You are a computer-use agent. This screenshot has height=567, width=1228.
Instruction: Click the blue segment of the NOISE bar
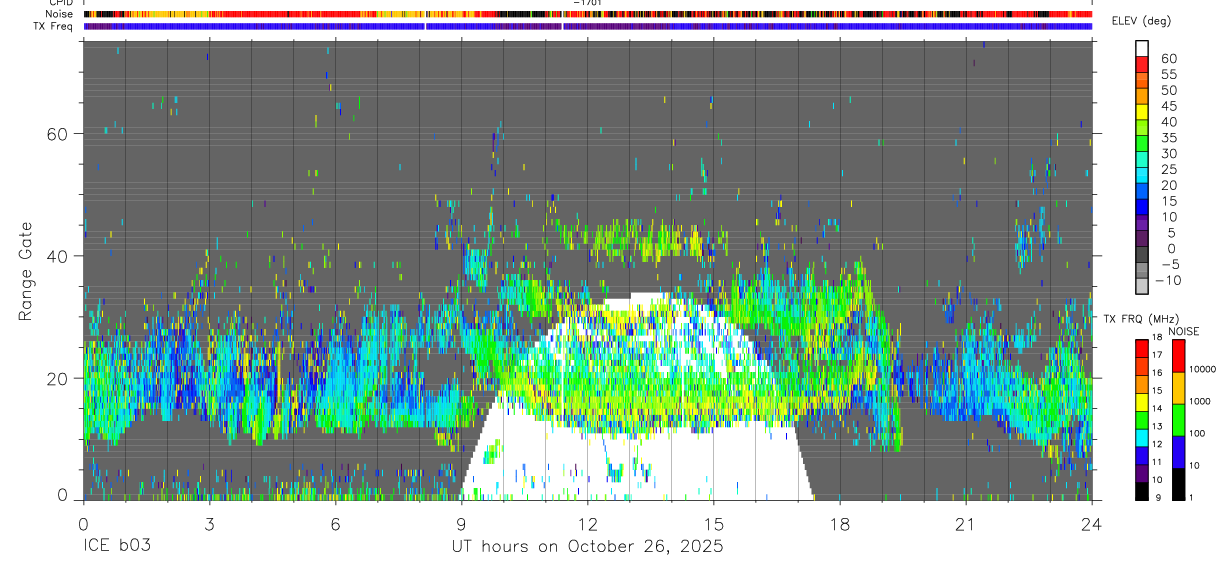[x=1178, y=452]
